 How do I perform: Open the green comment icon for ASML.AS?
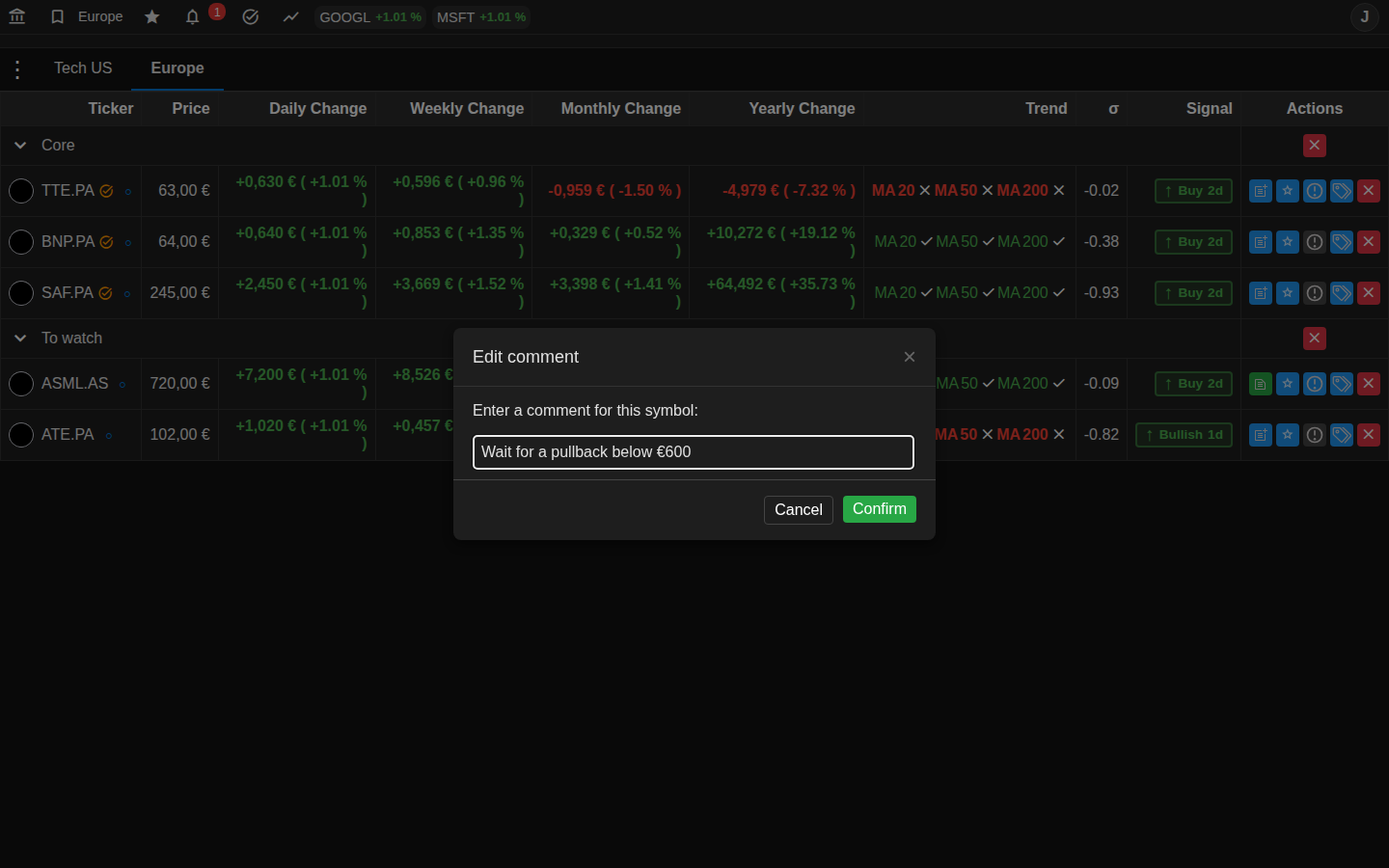click(1261, 384)
